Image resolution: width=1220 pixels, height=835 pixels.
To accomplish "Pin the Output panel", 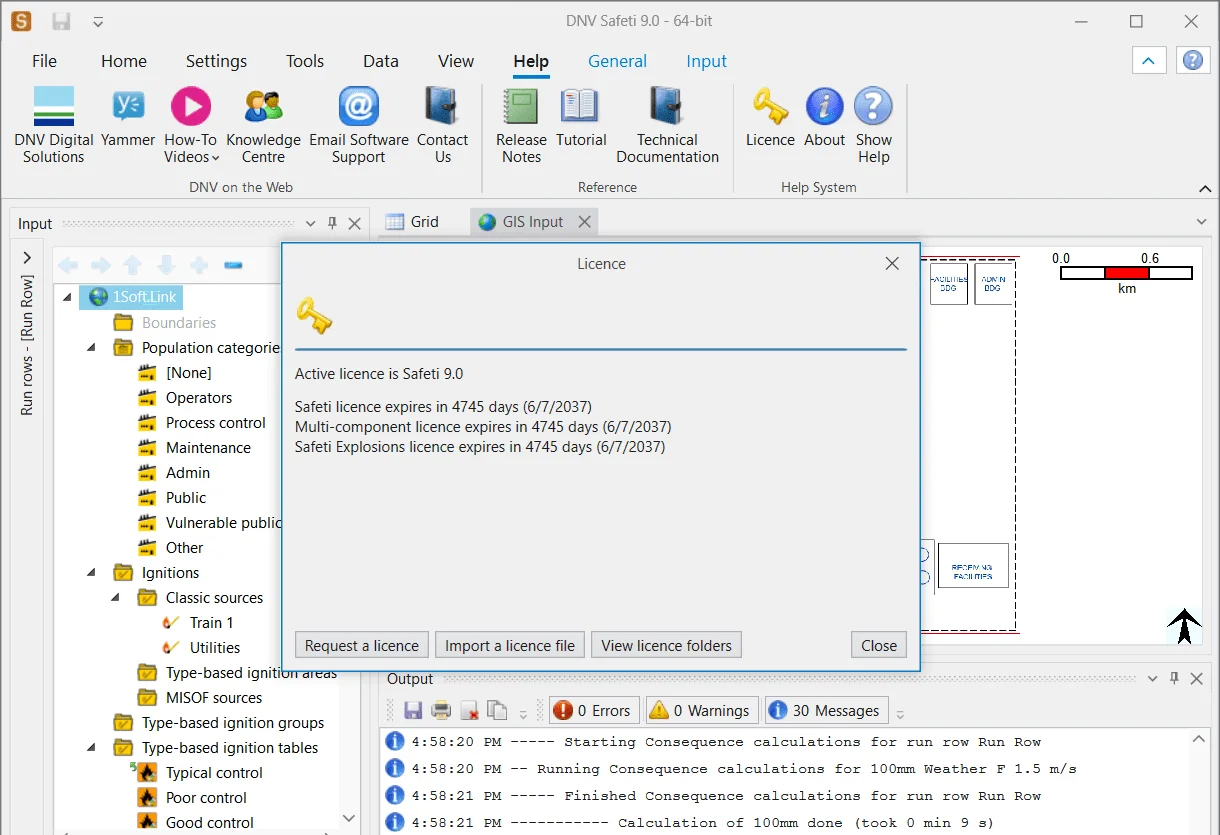I will [1174, 679].
